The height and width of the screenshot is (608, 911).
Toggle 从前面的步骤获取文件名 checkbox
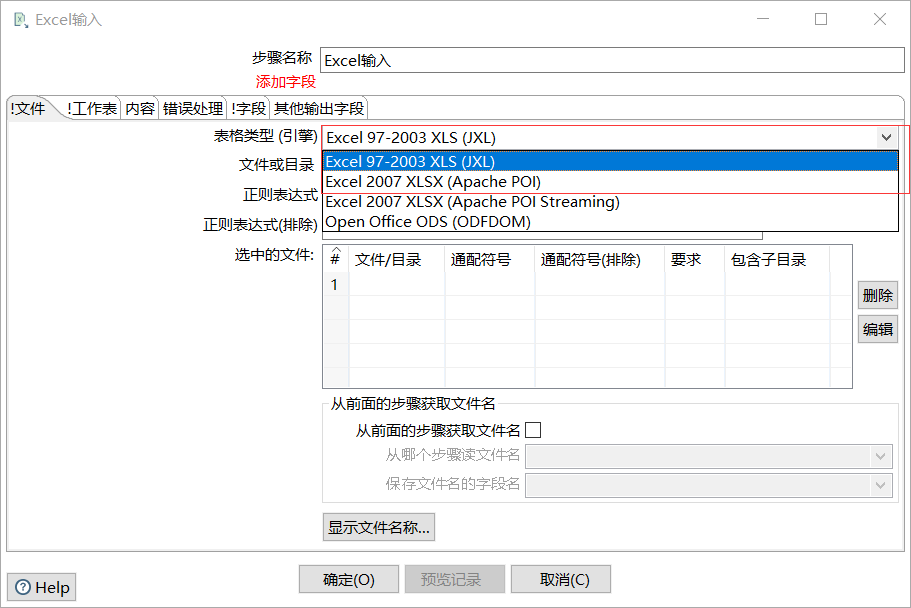coord(533,430)
